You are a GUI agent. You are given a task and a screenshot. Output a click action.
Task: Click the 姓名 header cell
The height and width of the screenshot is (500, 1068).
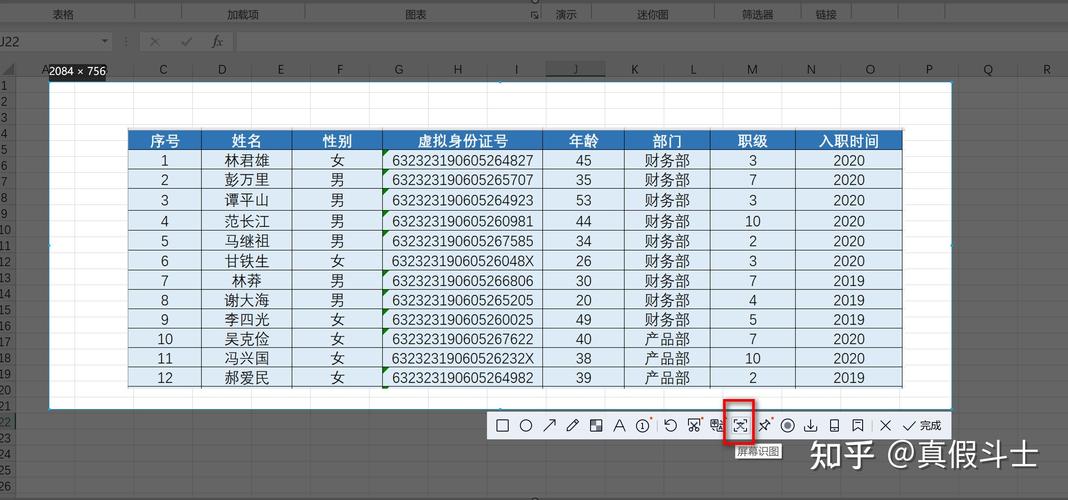(x=247, y=140)
